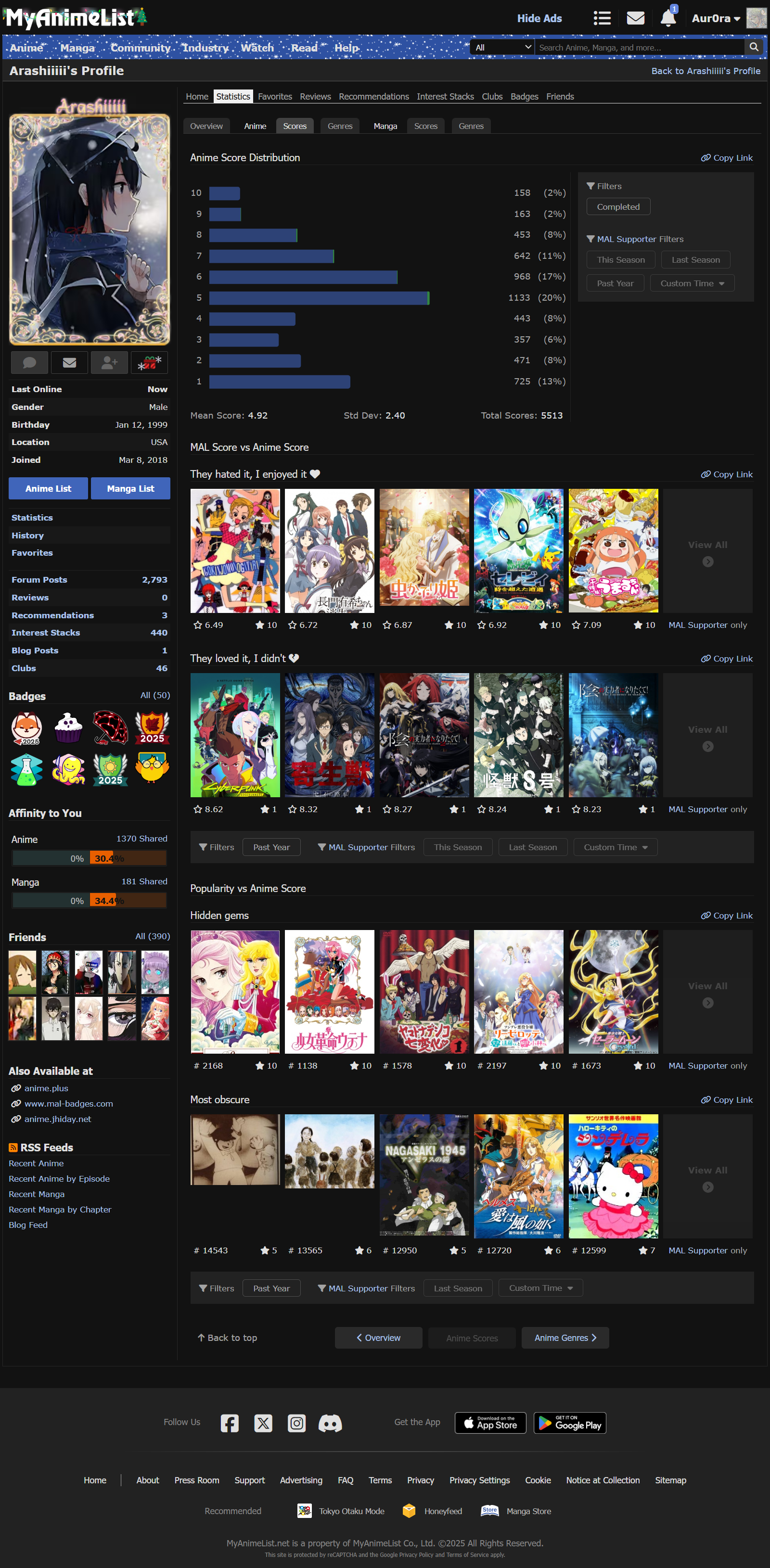Open notifications bell icon

668,18
